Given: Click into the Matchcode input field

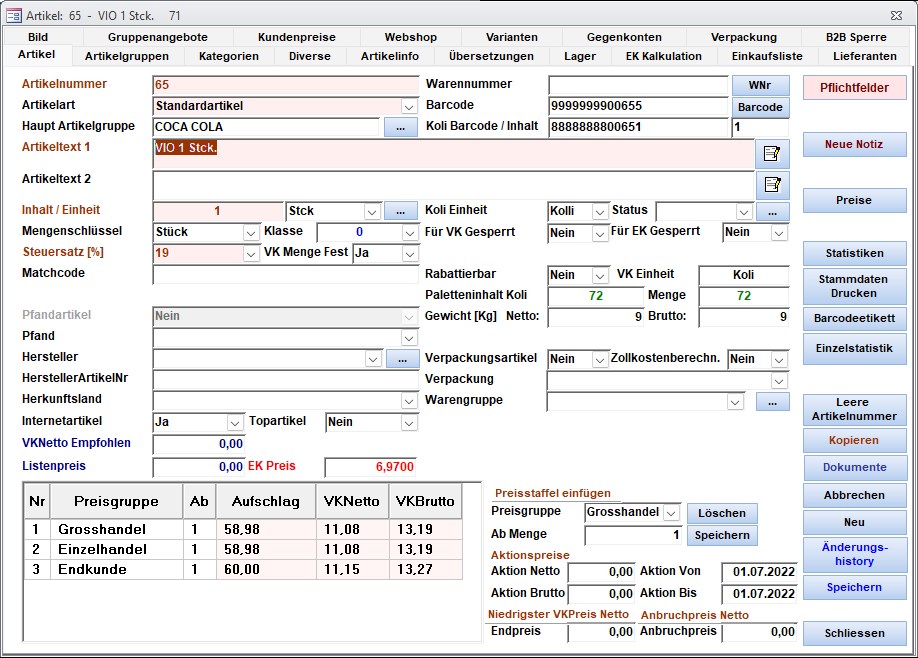Looking at the screenshot, I should (285, 274).
